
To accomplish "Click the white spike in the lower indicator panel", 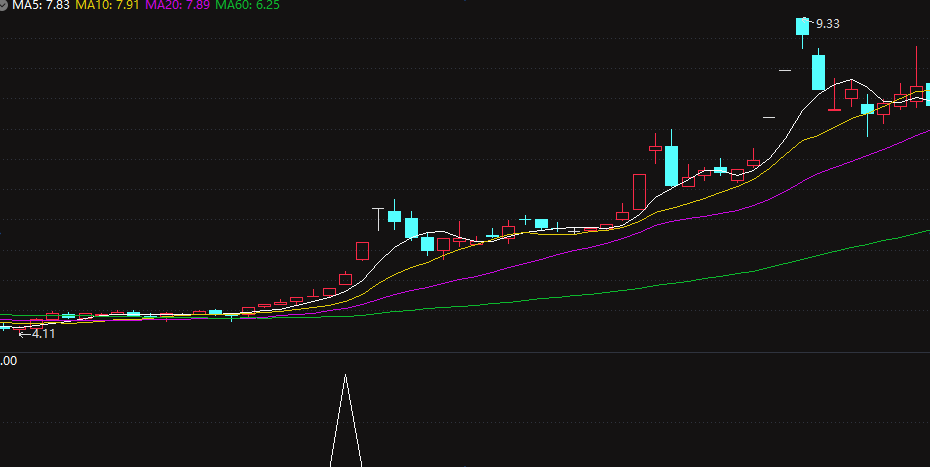I will tap(346, 420).
